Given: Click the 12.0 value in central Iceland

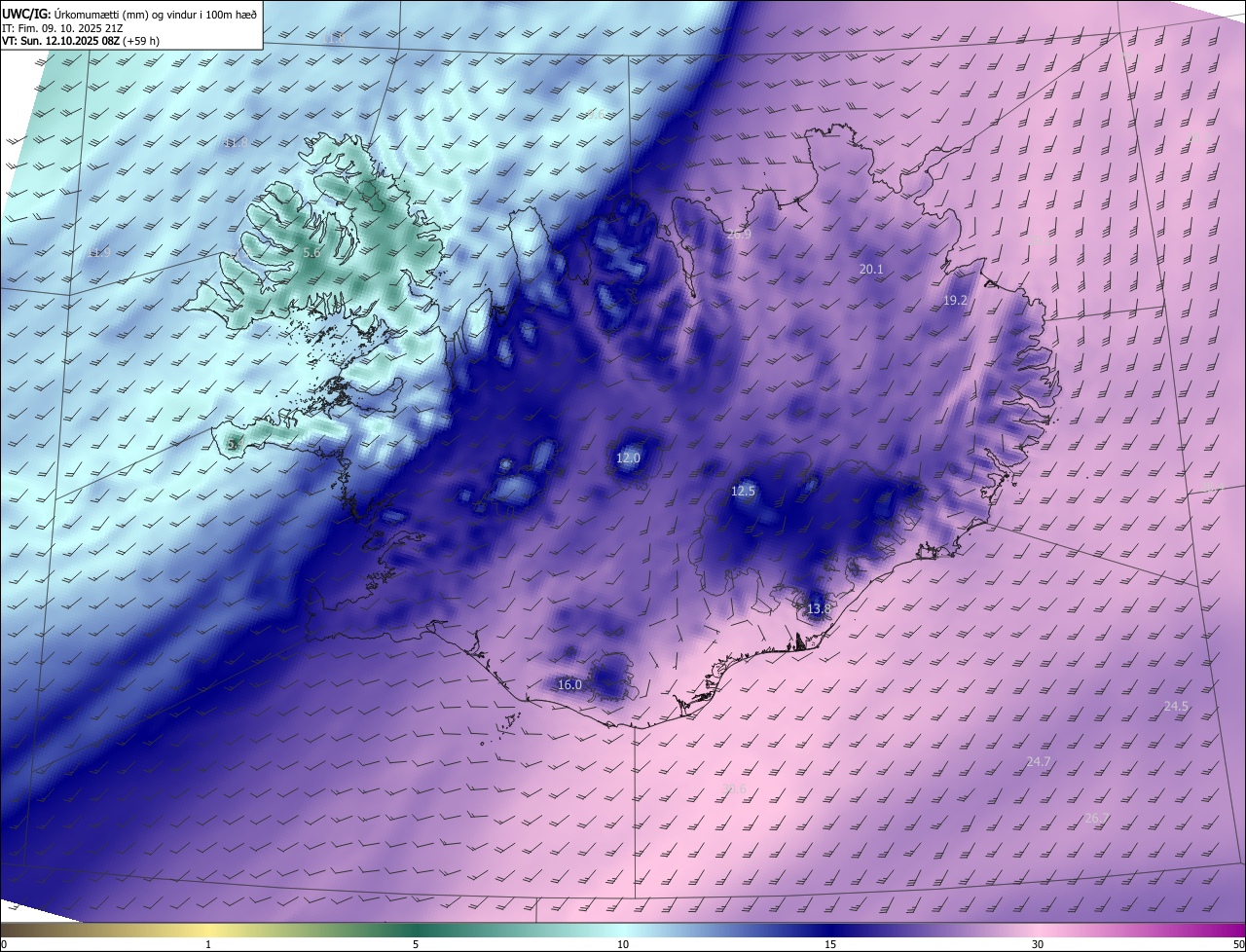Looking at the screenshot, I should [629, 458].
